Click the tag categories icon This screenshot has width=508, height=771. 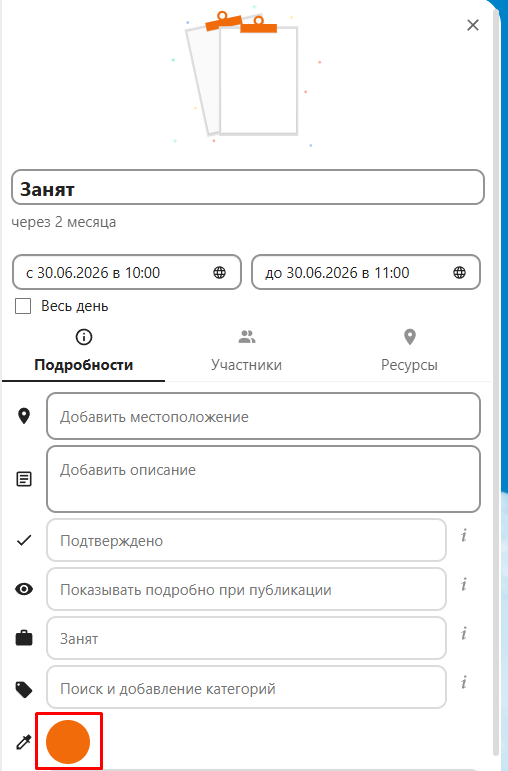pos(24,689)
